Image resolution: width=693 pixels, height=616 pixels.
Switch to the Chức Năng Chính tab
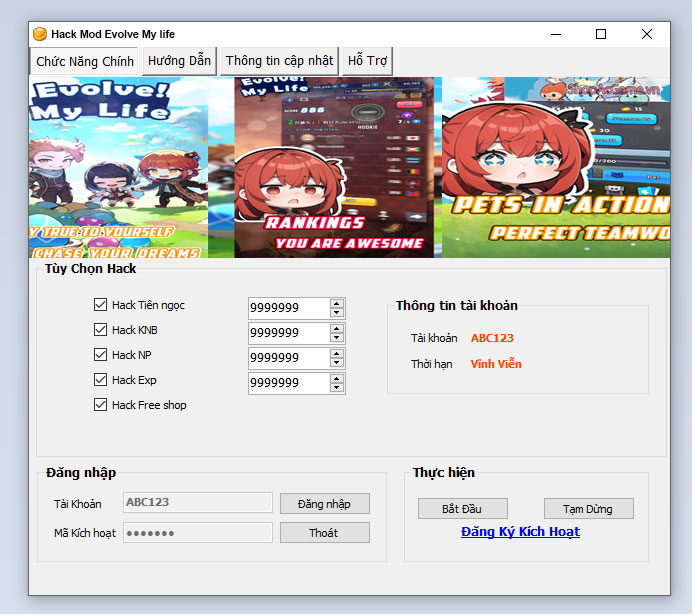[84, 61]
